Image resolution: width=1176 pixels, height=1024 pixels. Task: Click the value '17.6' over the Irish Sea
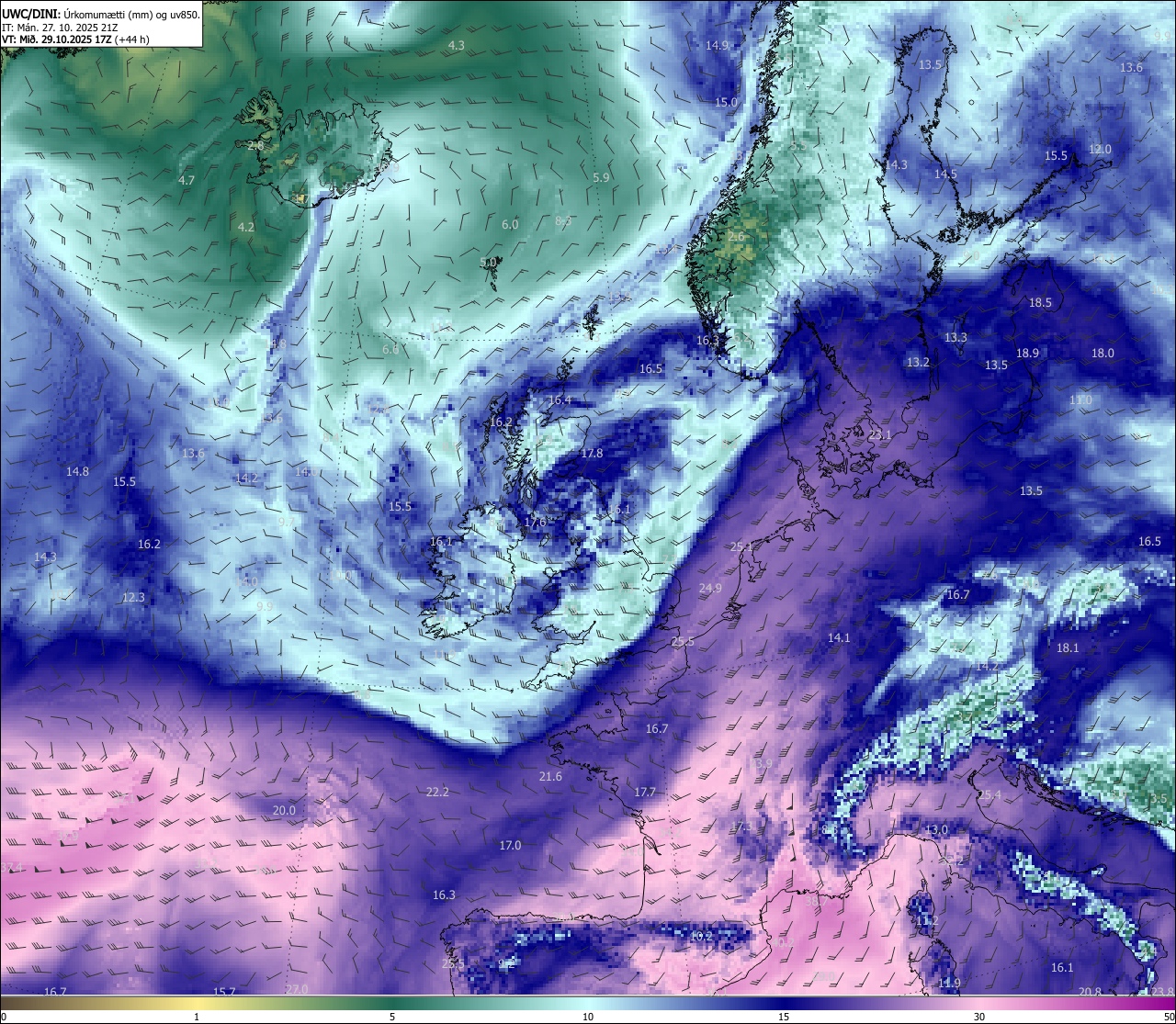pos(535,522)
